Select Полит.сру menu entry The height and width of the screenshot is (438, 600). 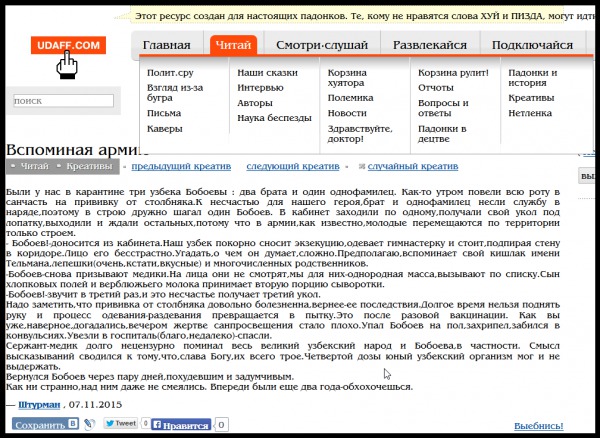[x=170, y=73]
